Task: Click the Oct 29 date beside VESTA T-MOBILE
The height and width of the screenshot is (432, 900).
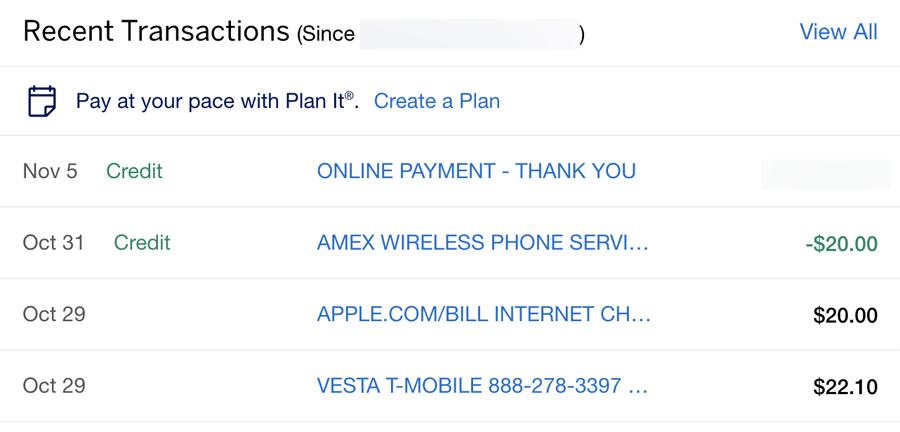Action: pyautogui.click(x=54, y=386)
